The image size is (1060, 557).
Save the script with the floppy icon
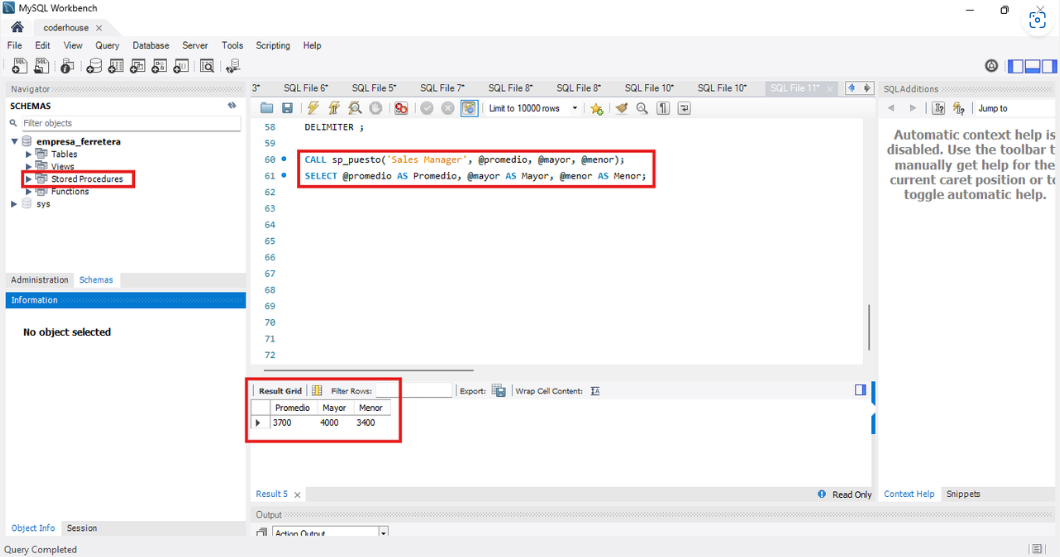pos(287,108)
